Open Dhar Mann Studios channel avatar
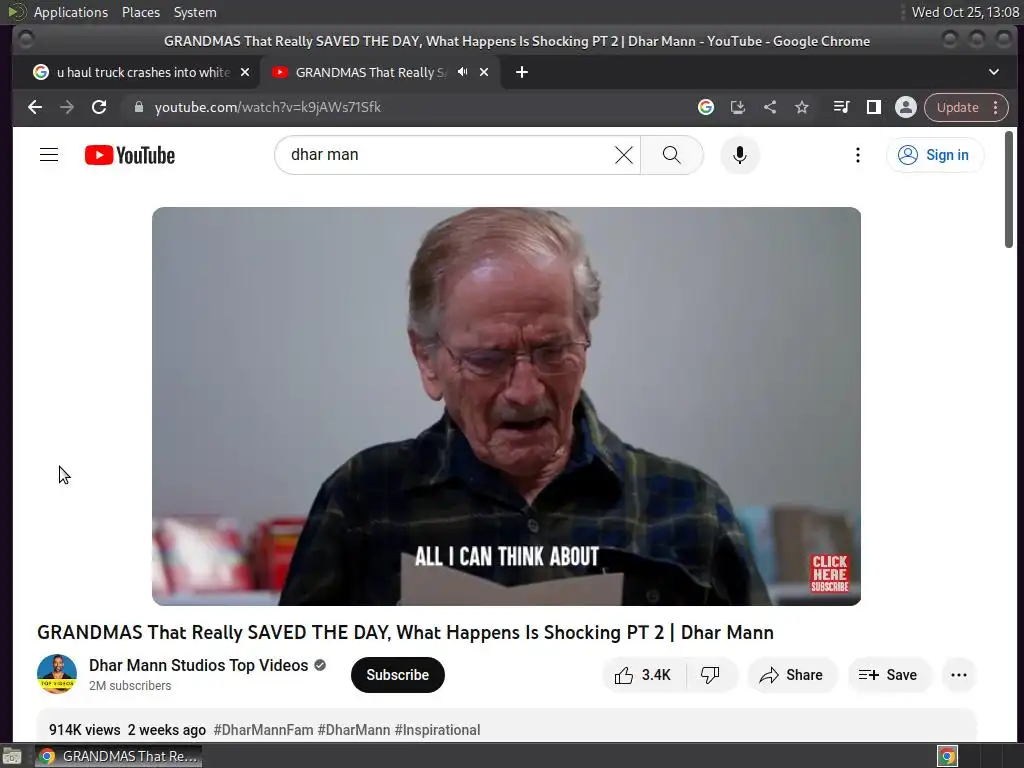Viewport: 1024px width, 768px height. (x=57, y=673)
